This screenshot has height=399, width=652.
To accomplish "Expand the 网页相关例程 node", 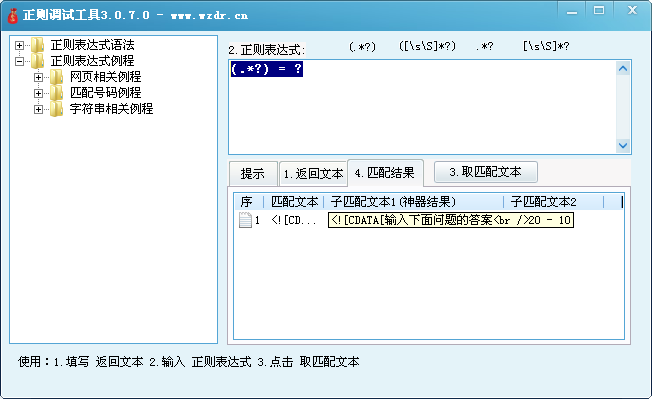I will pos(38,77).
